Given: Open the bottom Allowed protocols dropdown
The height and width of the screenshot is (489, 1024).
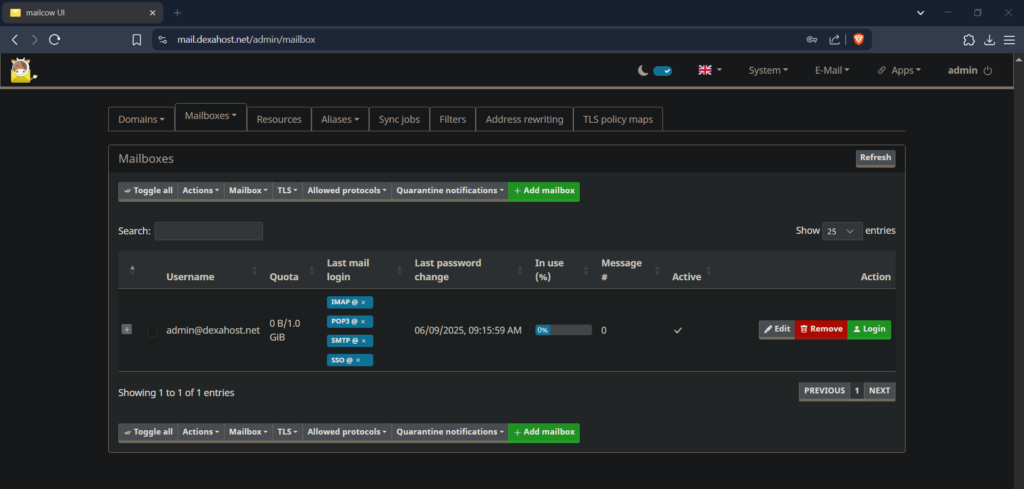Looking at the screenshot, I should (347, 432).
